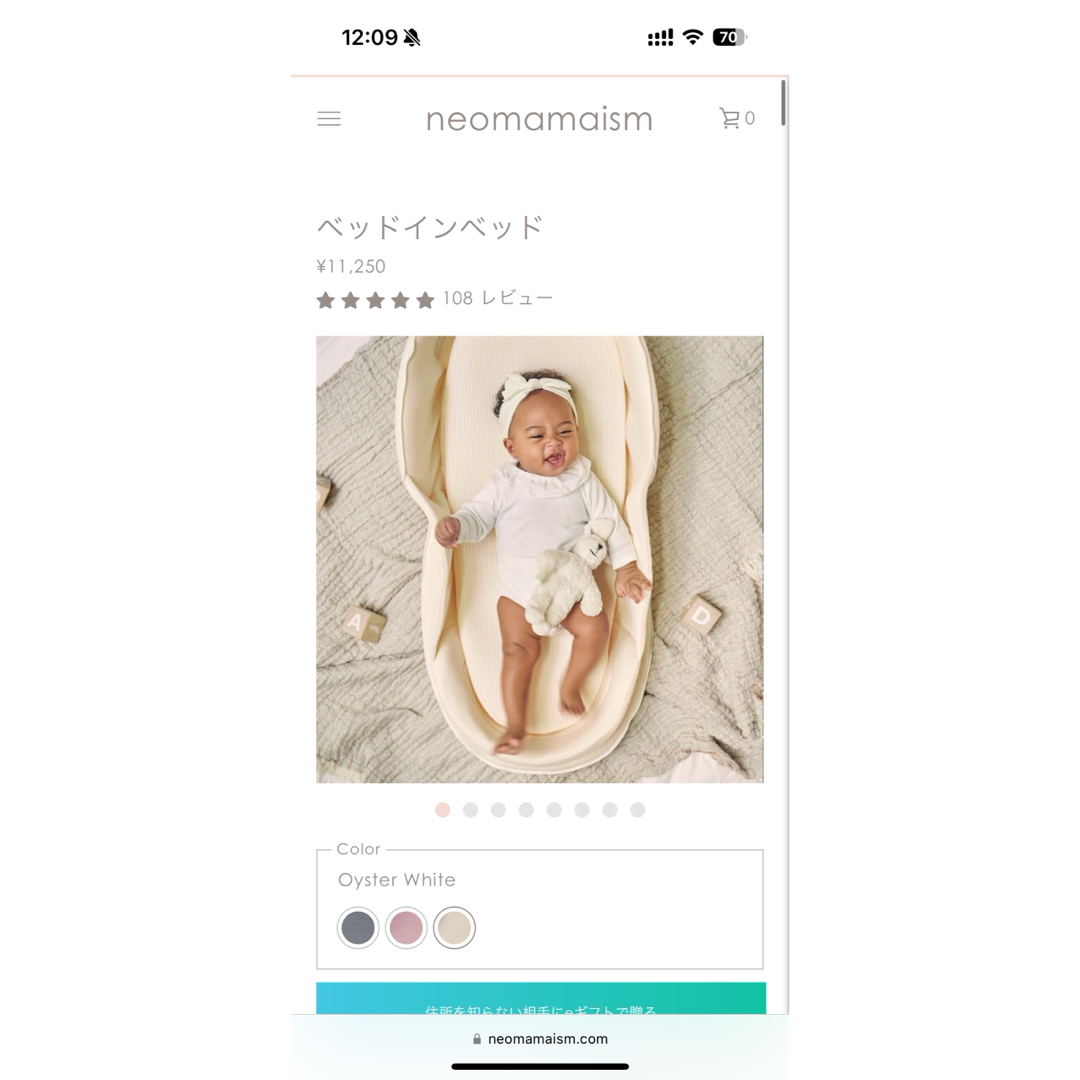Select the gray color swatch

tap(358, 927)
